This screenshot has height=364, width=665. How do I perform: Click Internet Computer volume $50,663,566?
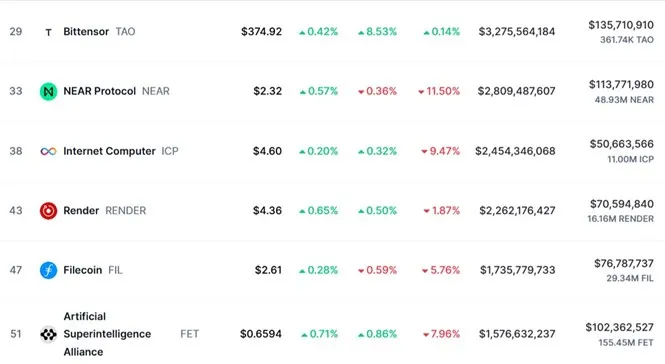click(622, 144)
